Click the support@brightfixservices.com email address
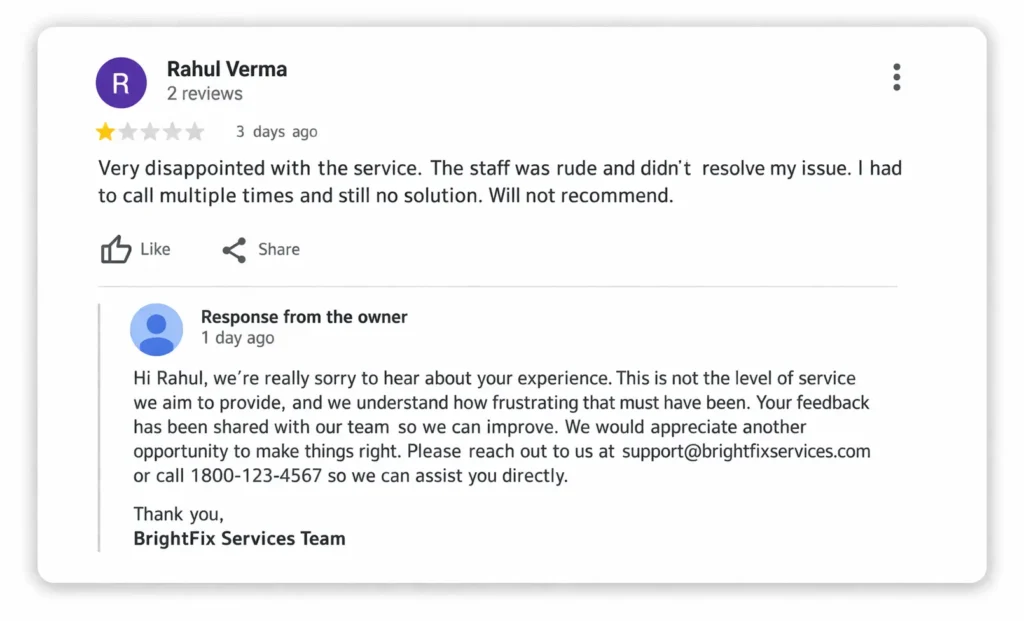Screen dimensions: 1024x621 point(746,451)
